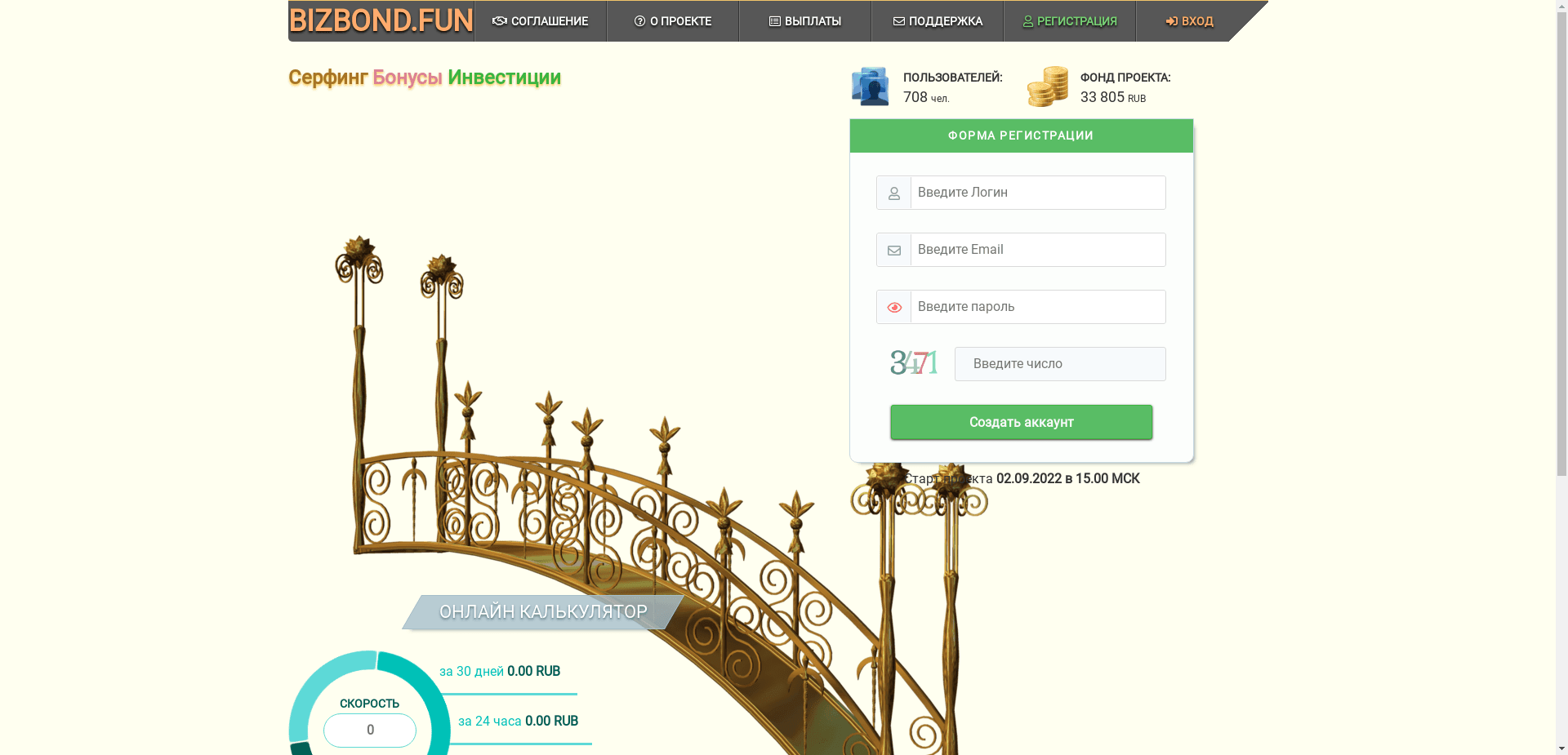Click the Онлайн калькулятор banner
Image resolution: width=1568 pixels, height=755 pixels.
click(x=542, y=612)
